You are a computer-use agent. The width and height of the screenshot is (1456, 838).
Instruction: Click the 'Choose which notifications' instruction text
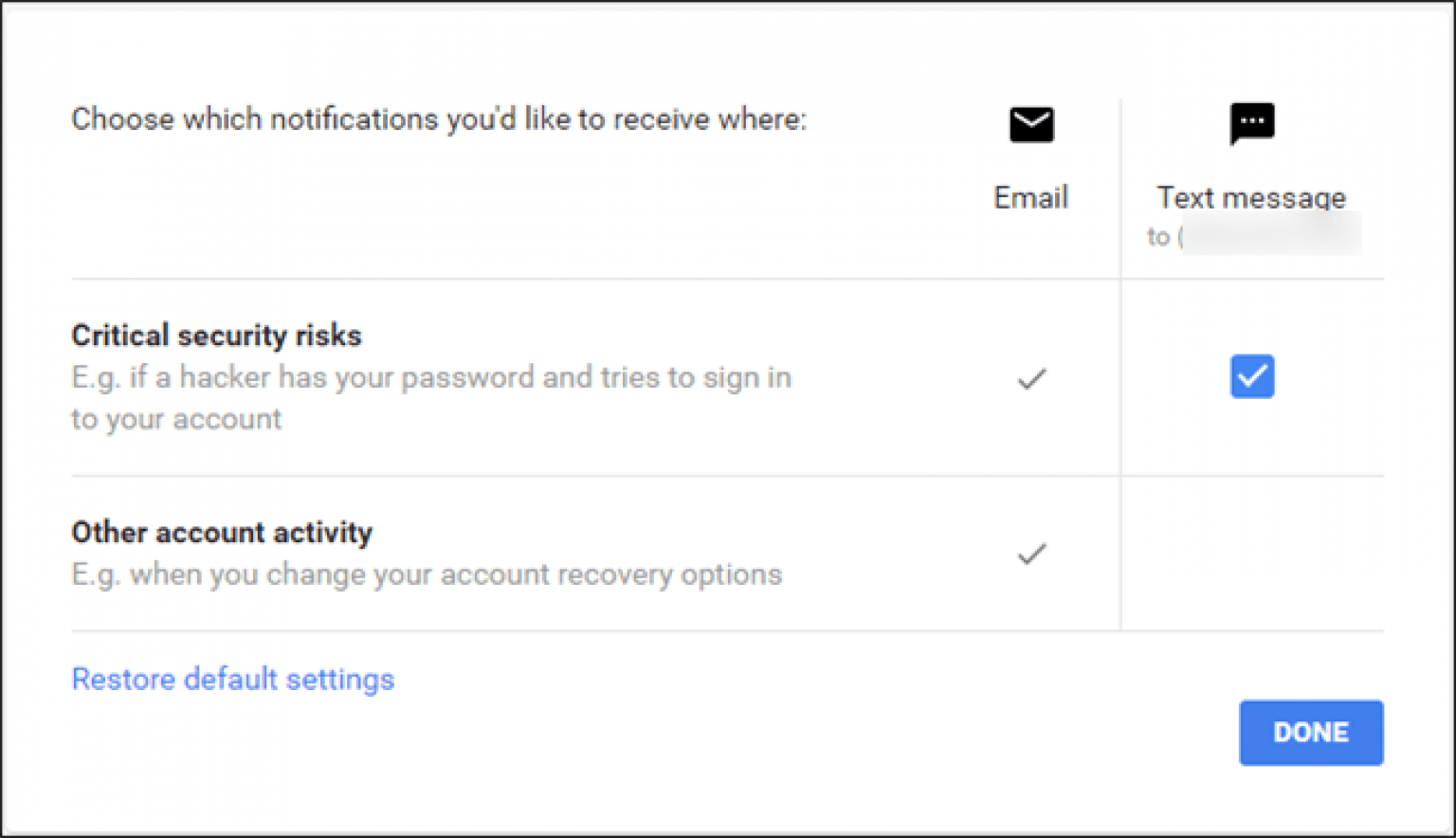tap(439, 119)
